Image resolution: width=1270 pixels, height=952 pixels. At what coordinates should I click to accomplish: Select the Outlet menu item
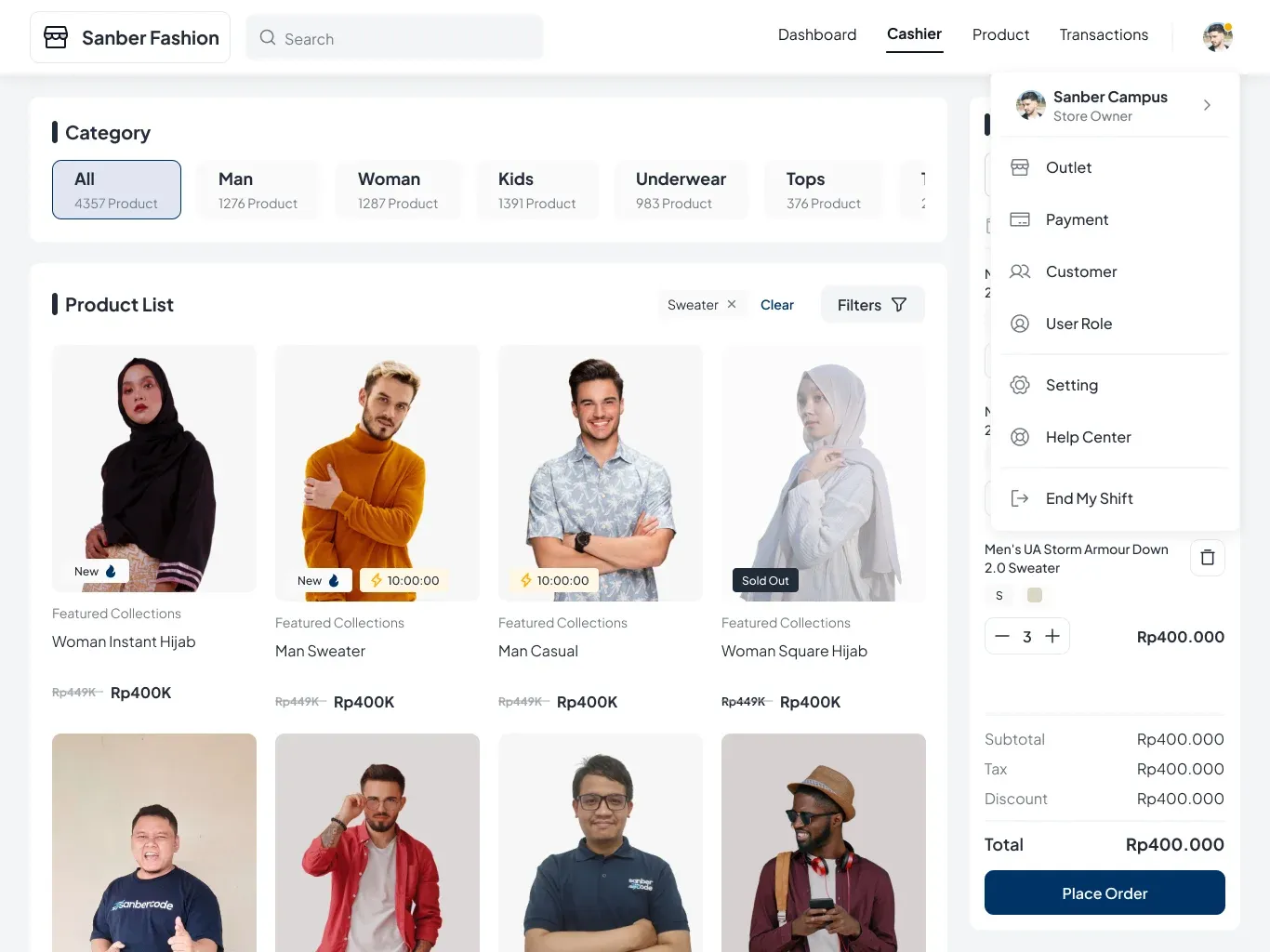tap(1115, 167)
